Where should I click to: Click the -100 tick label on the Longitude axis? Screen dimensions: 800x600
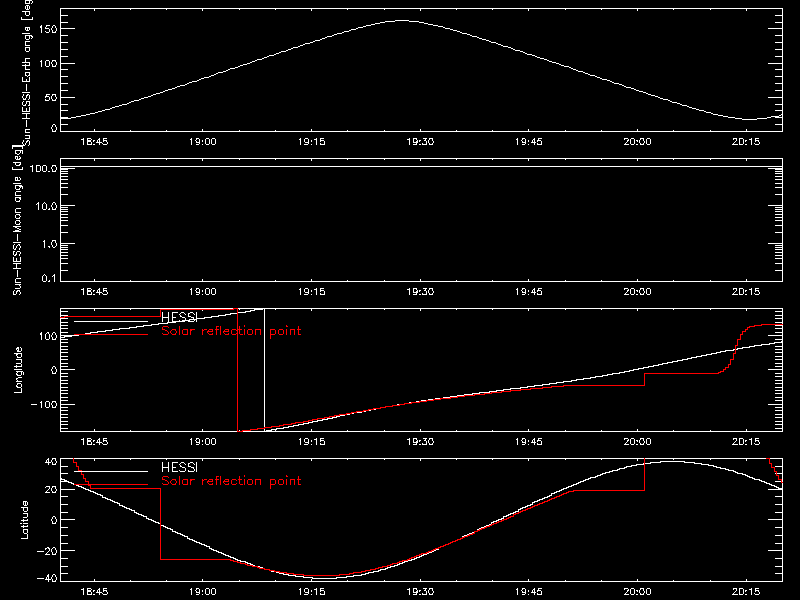[44, 404]
